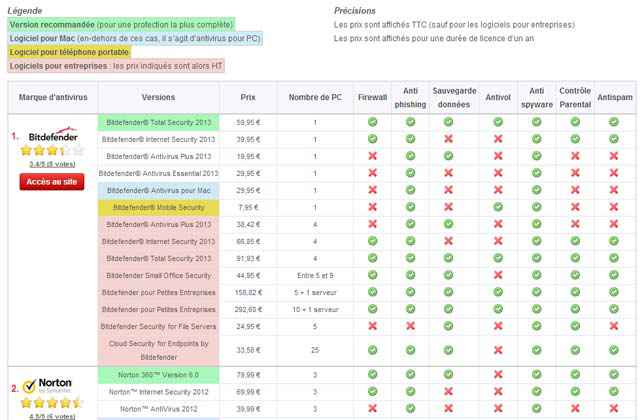The height and width of the screenshot is (420, 640).
Task: Select 'Bitdefender Small Office Security' version name
Action: (158, 276)
